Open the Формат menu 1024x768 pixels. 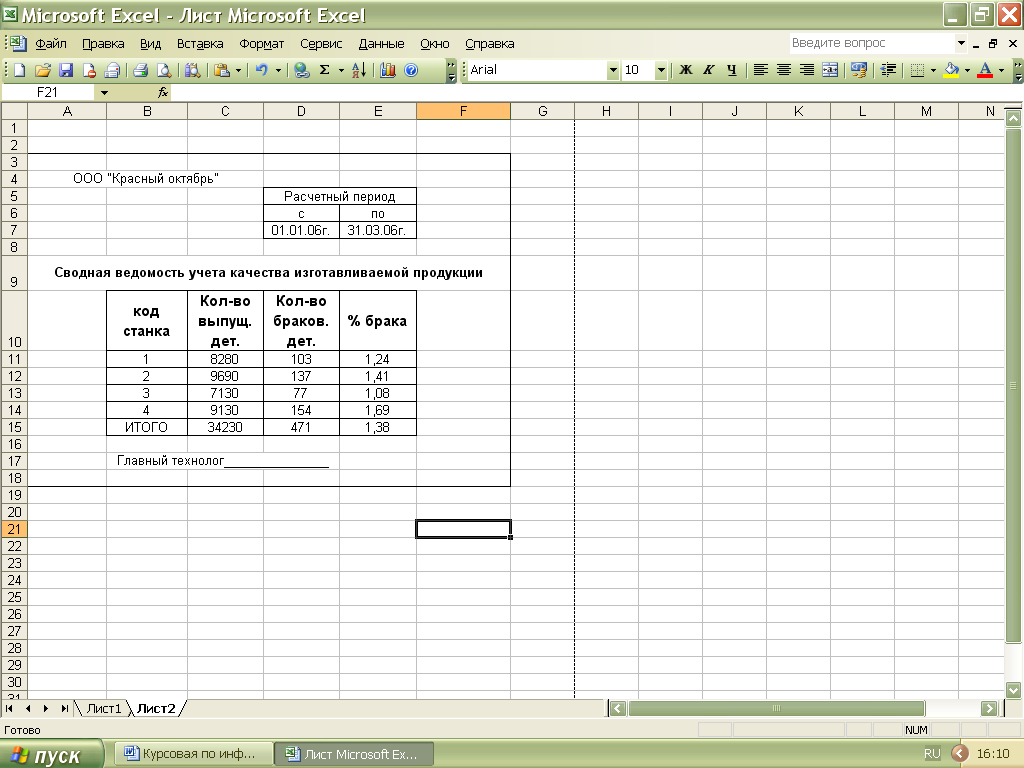[x=262, y=44]
